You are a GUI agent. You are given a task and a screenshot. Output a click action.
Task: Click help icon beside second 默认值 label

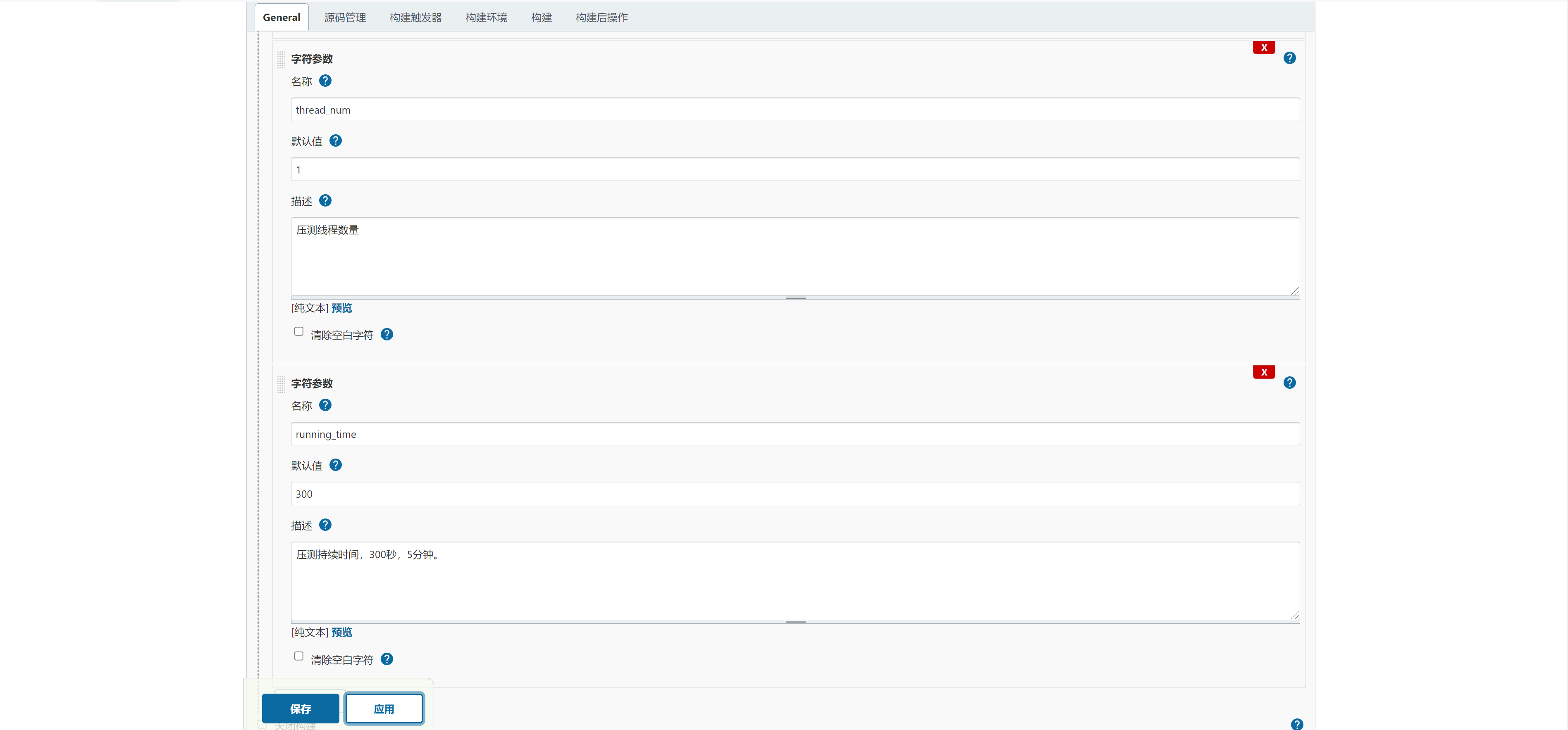tap(335, 465)
